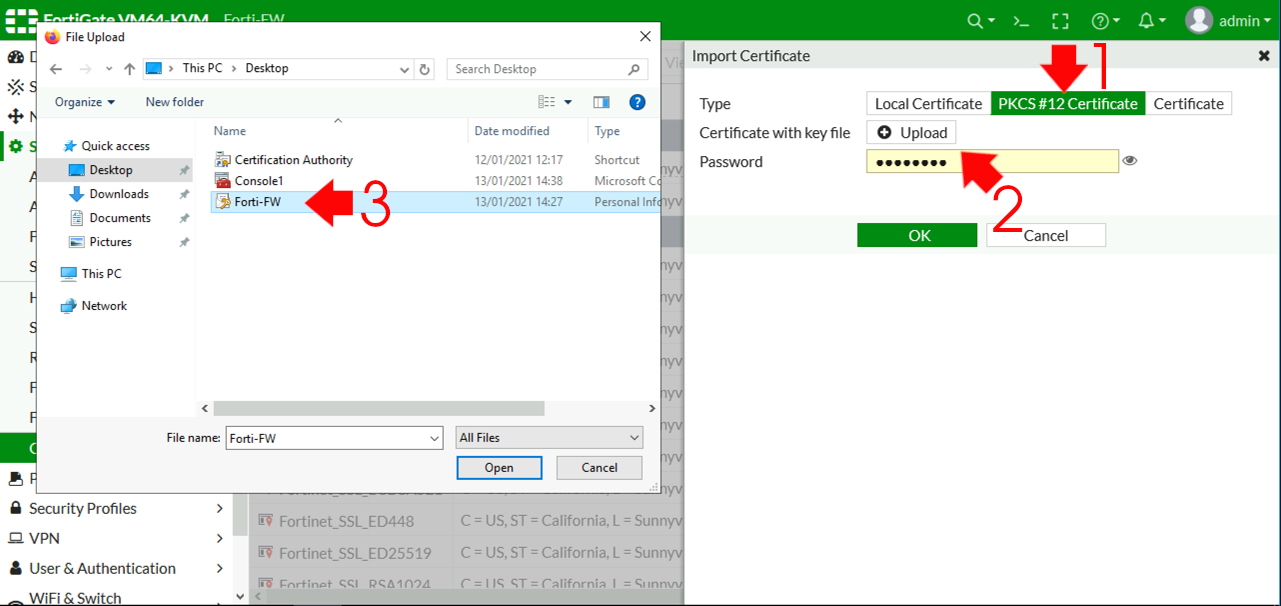Switch Type to Local Certificate
Screen dimensions: 1281x606
927,103
